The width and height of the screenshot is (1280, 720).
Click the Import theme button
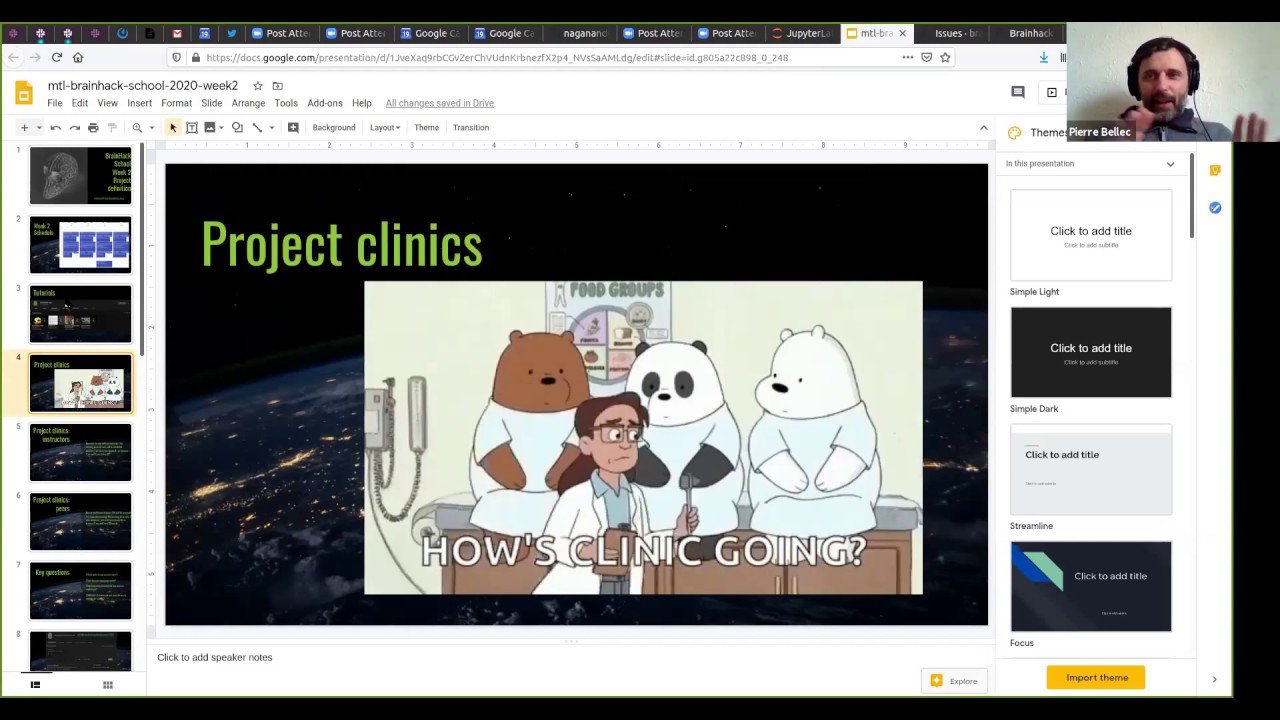1096,678
